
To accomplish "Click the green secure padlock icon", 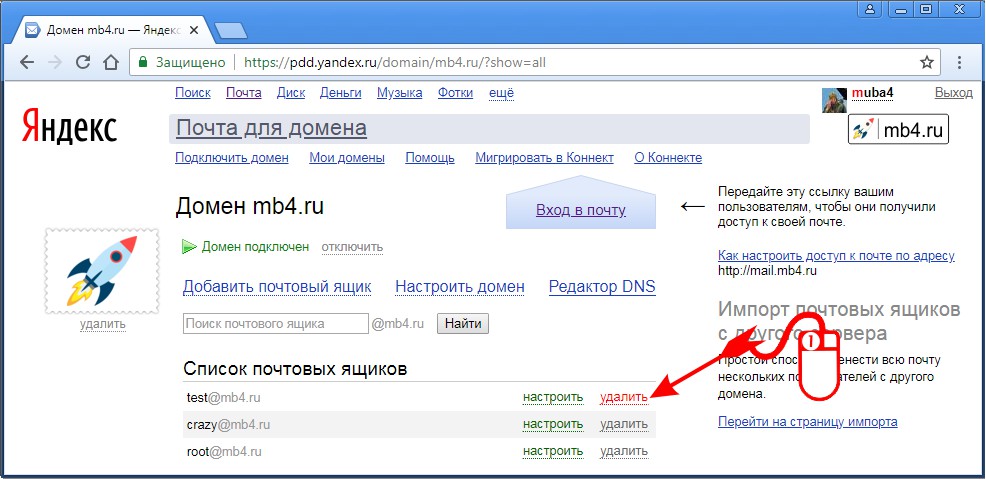I will (x=143, y=62).
